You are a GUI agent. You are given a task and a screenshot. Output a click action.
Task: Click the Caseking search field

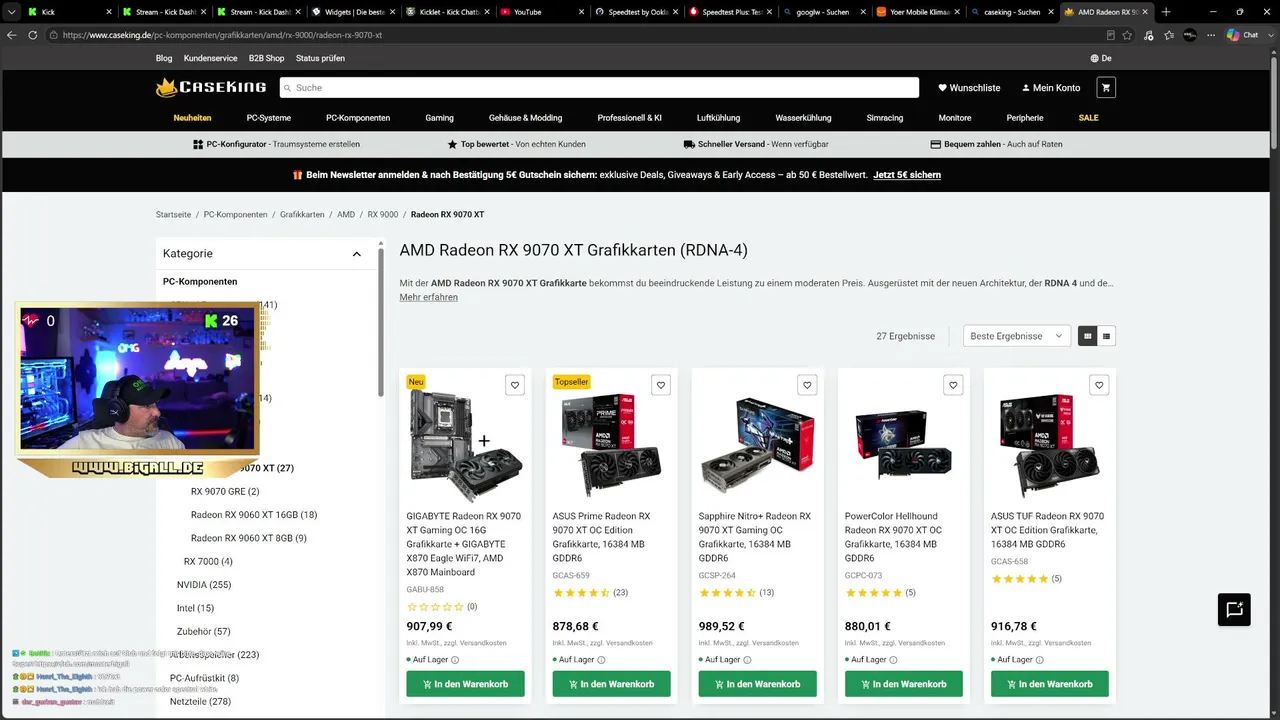(x=599, y=88)
